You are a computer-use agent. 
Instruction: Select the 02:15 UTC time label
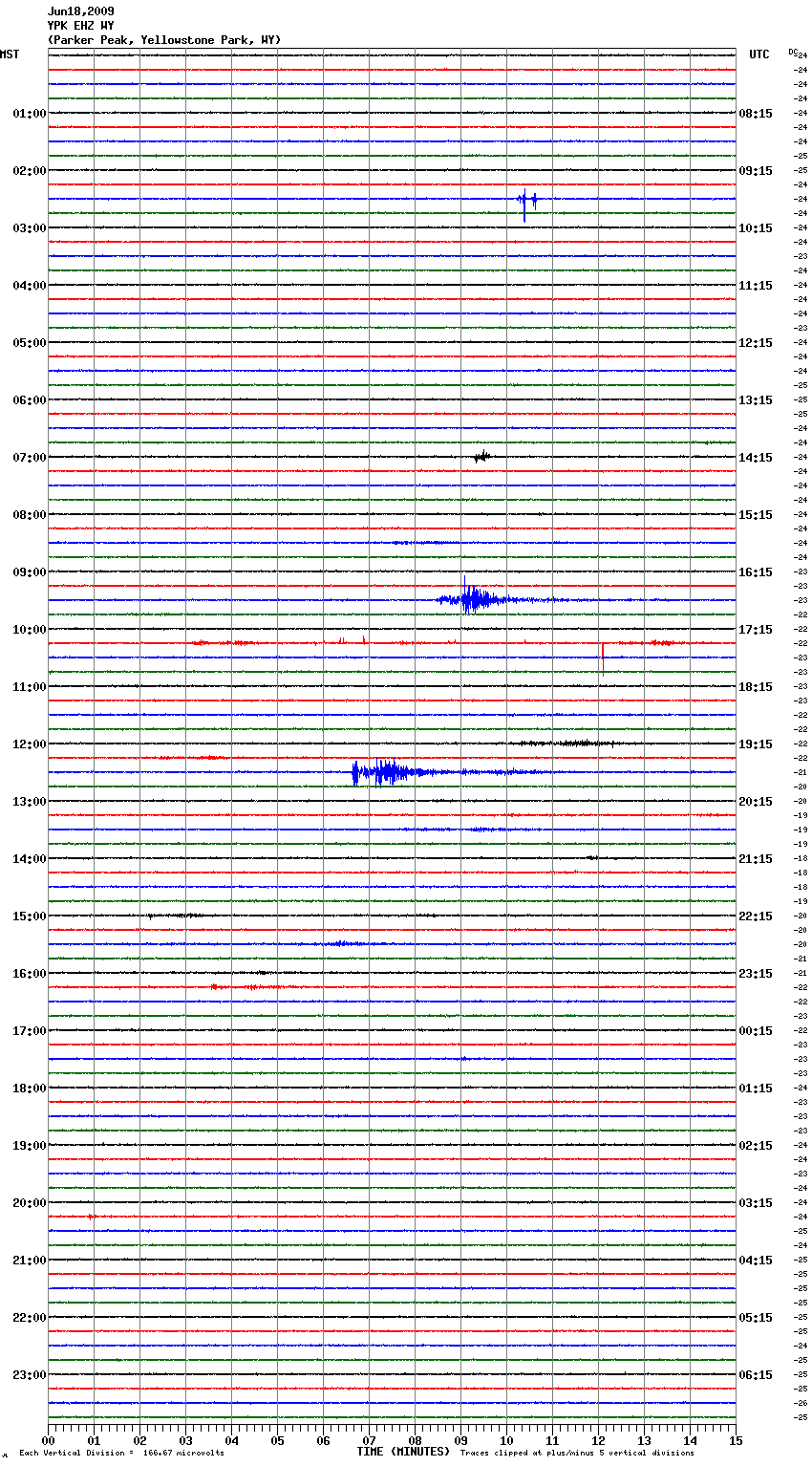coord(756,1146)
